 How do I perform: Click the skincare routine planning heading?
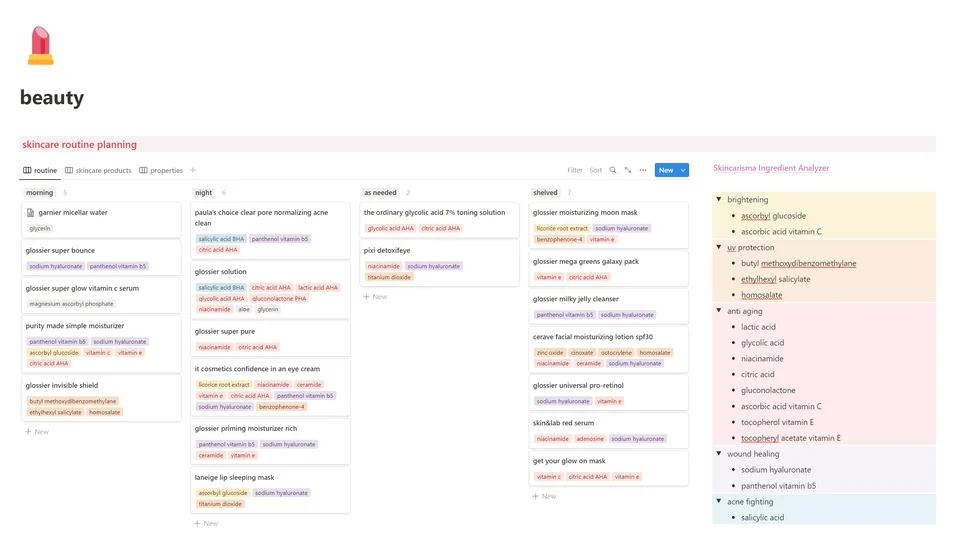click(x=80, y=144)
